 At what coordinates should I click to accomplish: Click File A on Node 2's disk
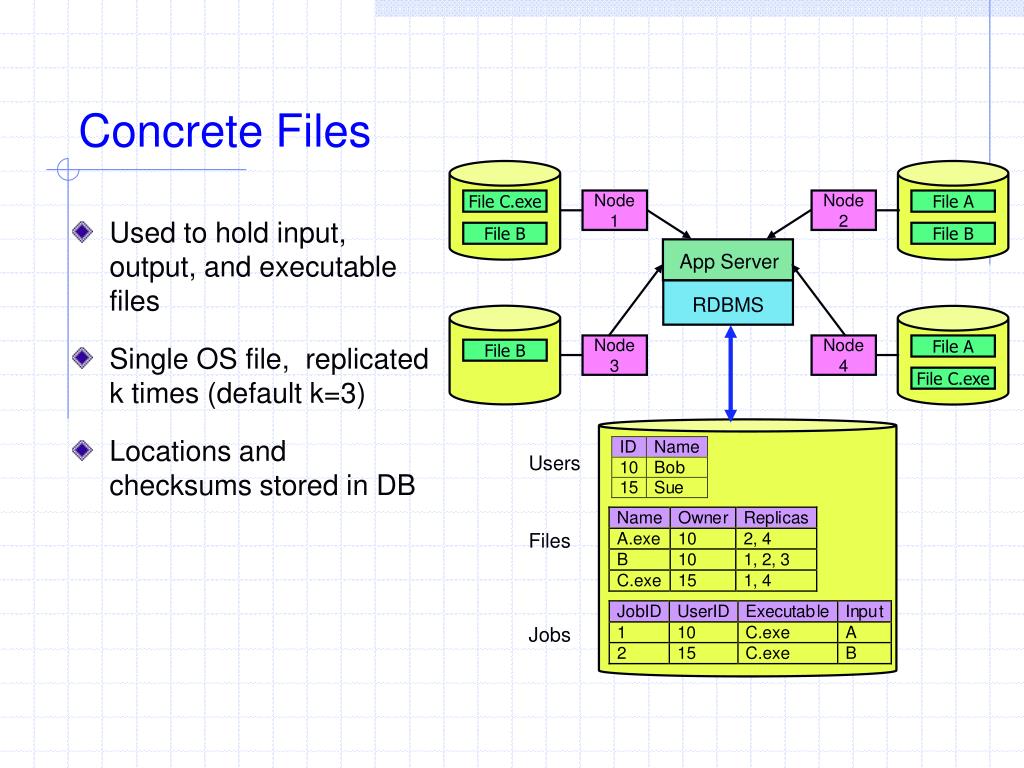click(x=953, y=202)
